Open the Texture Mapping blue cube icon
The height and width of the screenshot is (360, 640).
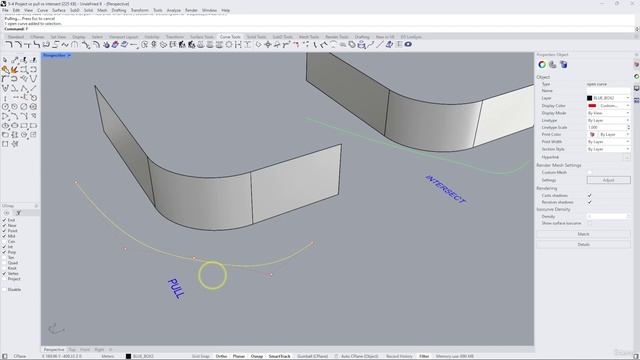click(563, 64)
